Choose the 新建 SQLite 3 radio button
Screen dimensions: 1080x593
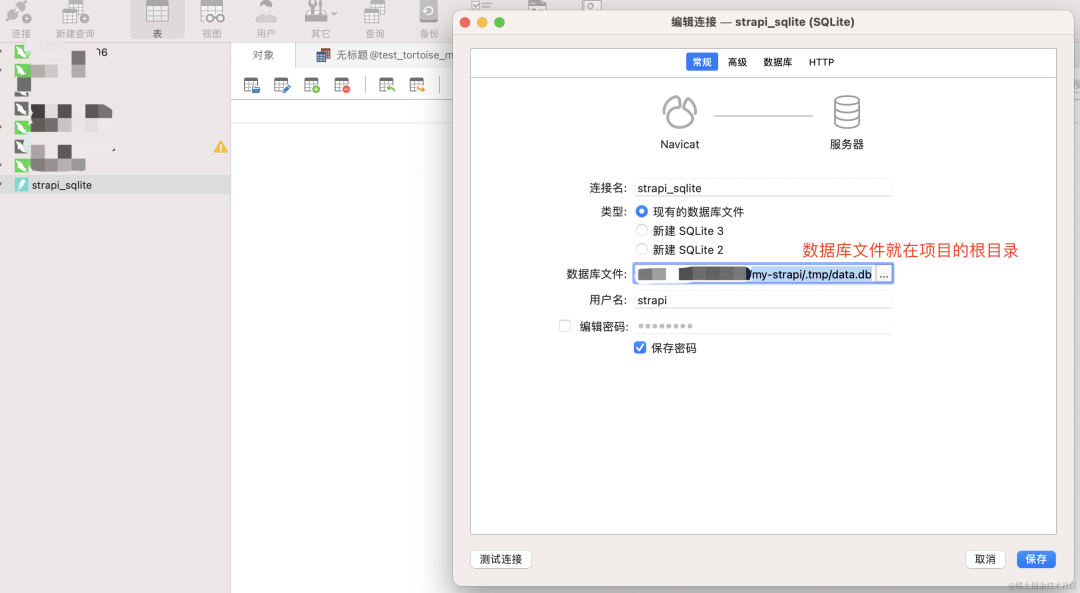[641, 230]
